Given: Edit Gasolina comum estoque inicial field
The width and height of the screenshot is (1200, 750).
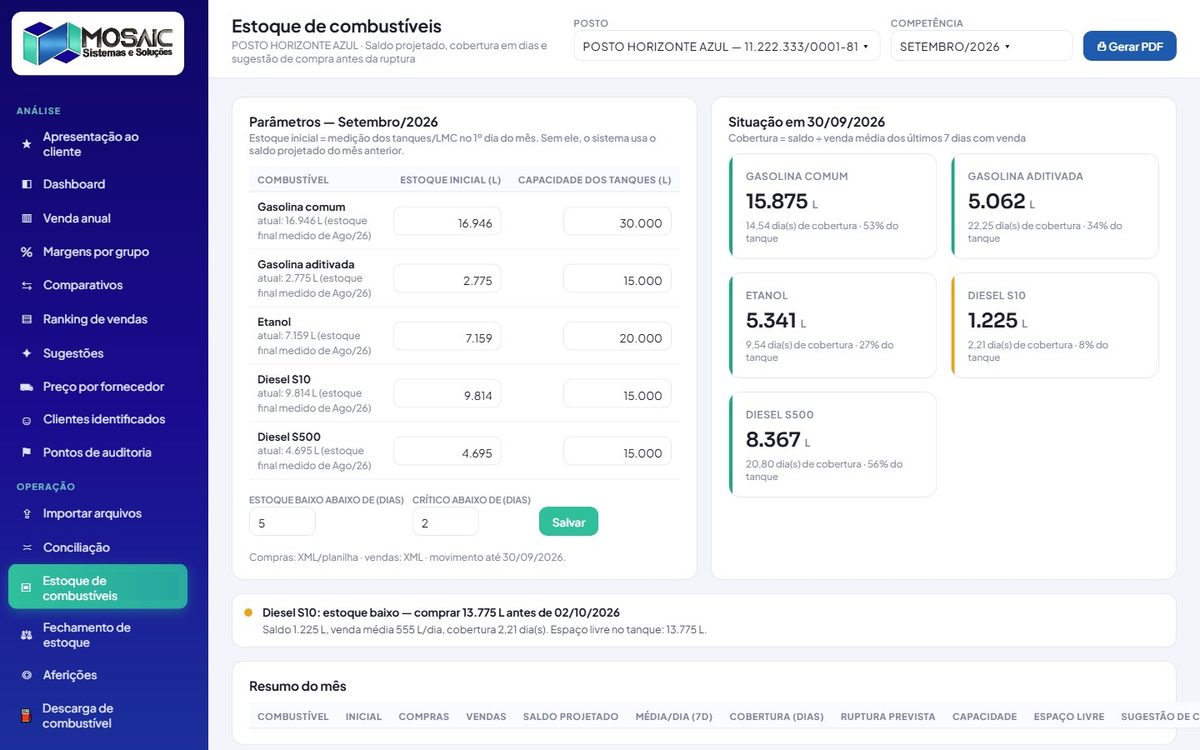Looking at the screenshot, I should coord(447,222).
